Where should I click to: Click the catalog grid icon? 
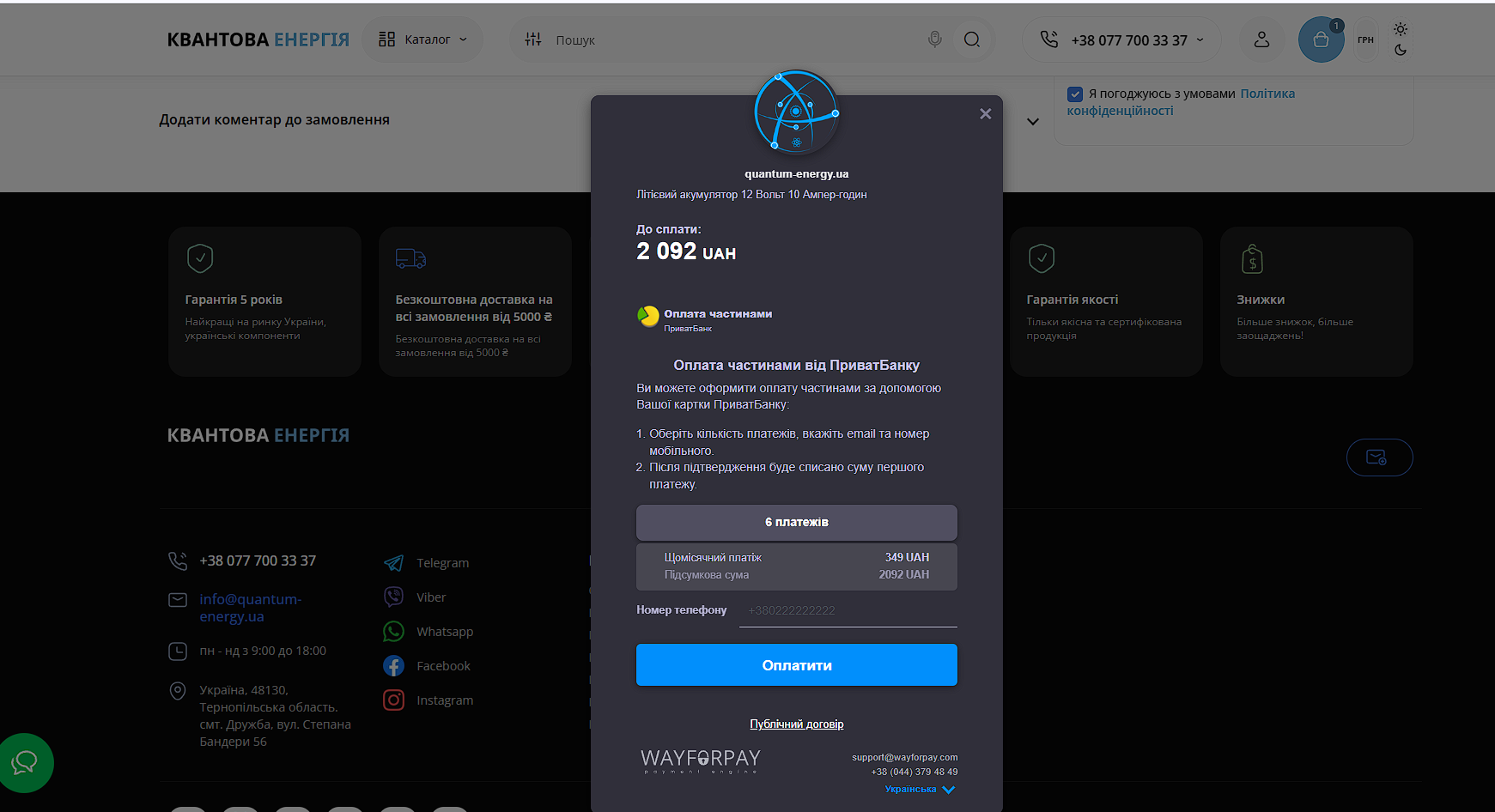pyautogui.click(x=387, y=39)
